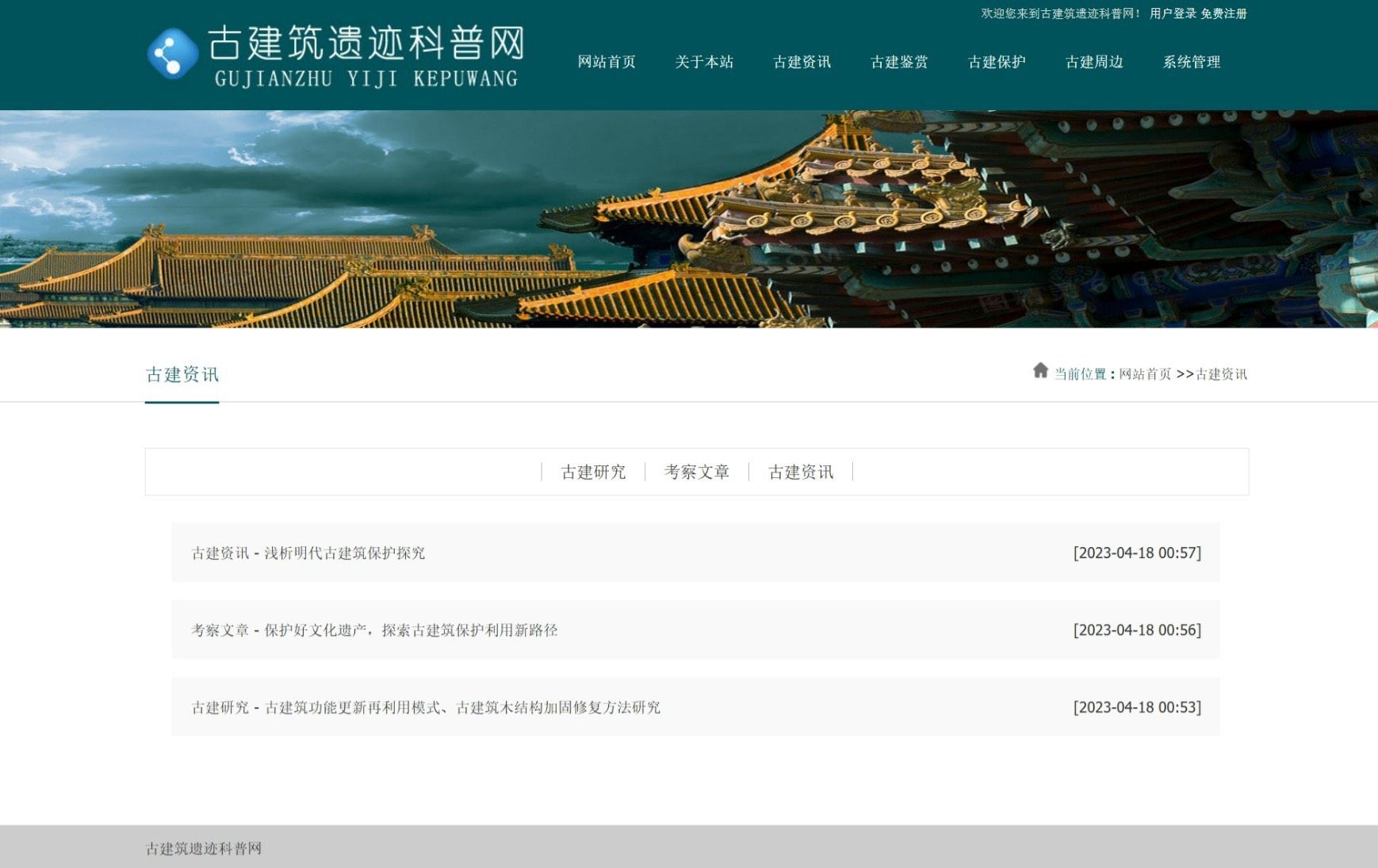
Task: Click the 免费注册 link
Action: click(x=1223, y=13)
